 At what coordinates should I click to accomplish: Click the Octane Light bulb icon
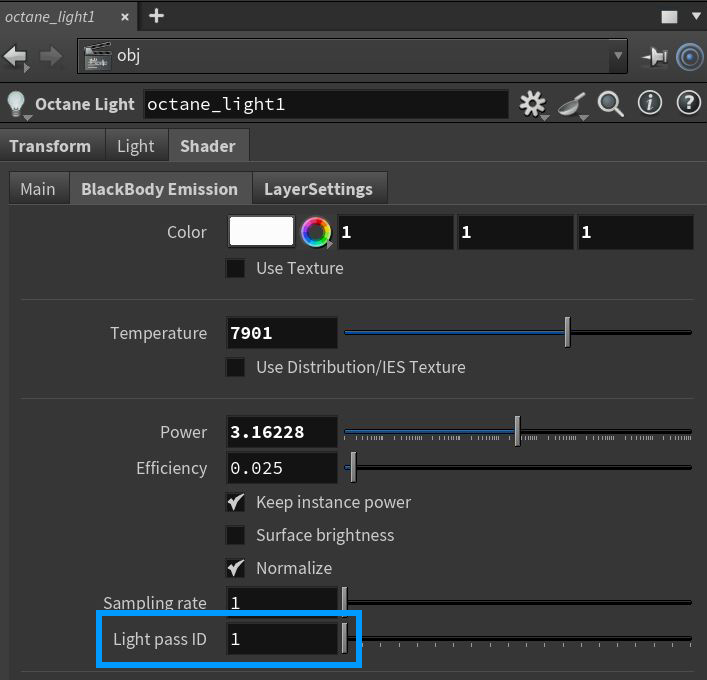click(16, 104)
